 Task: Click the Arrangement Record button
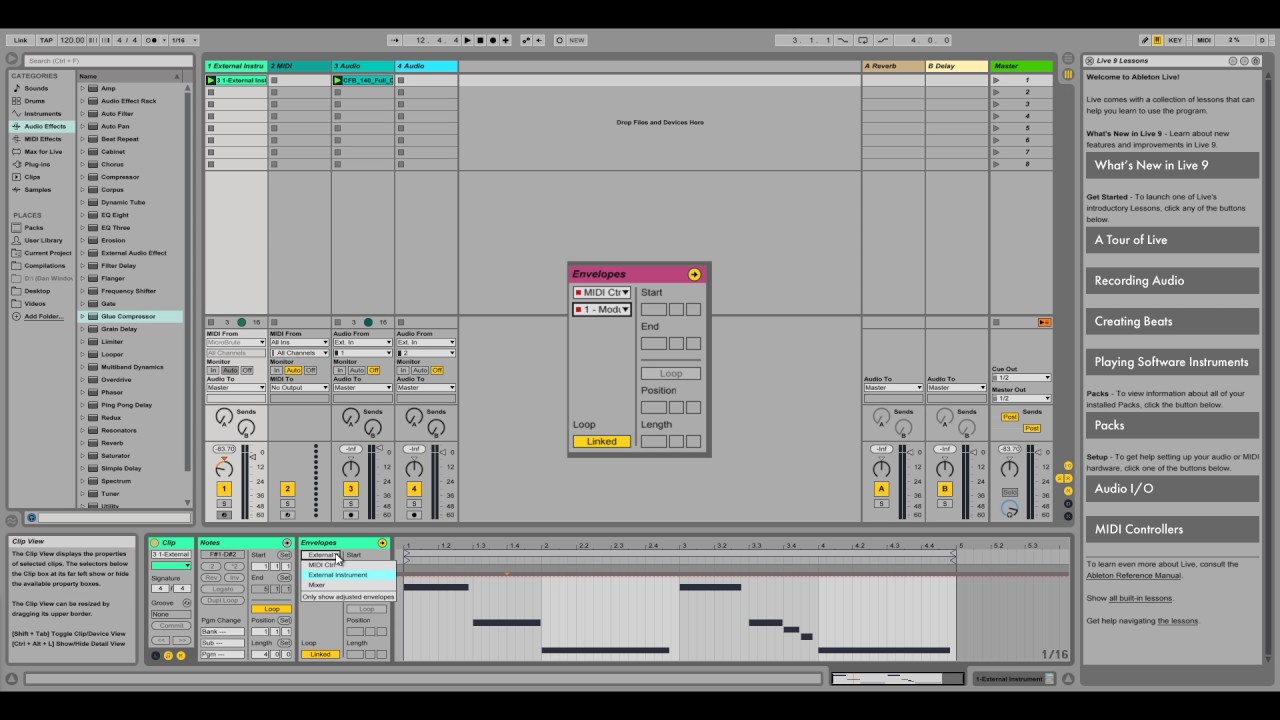click(493, 40)
